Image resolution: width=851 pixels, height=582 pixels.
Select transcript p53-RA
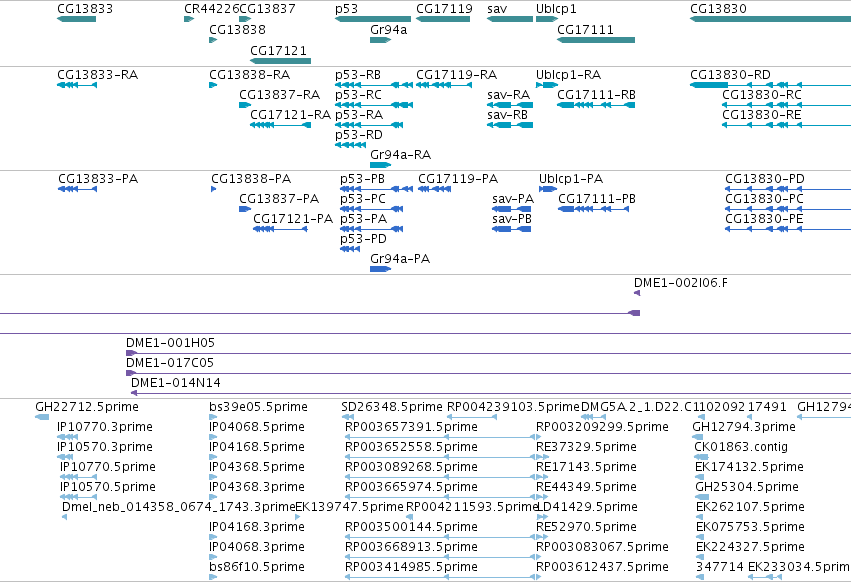(369, 125)
